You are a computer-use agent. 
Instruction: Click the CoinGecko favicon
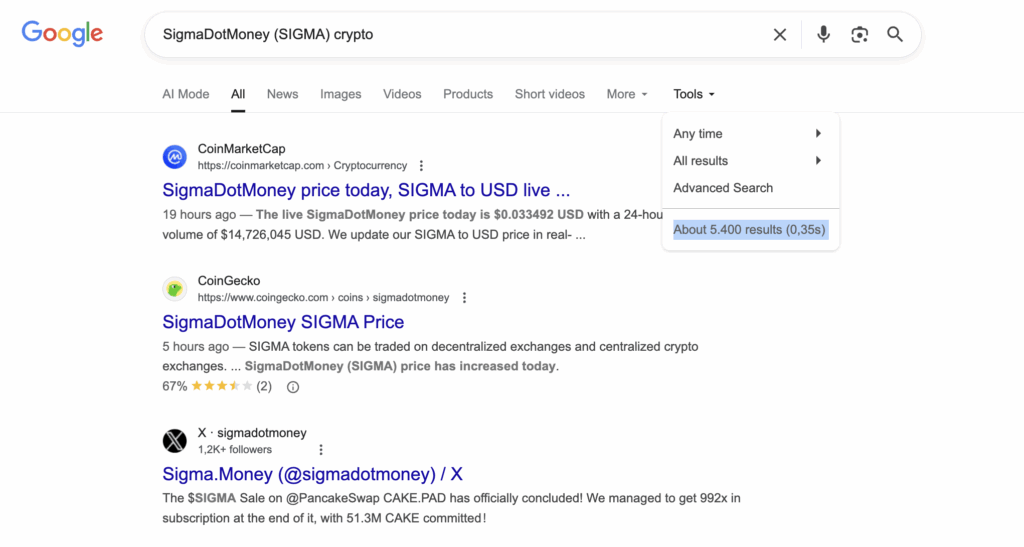(175, 289)
